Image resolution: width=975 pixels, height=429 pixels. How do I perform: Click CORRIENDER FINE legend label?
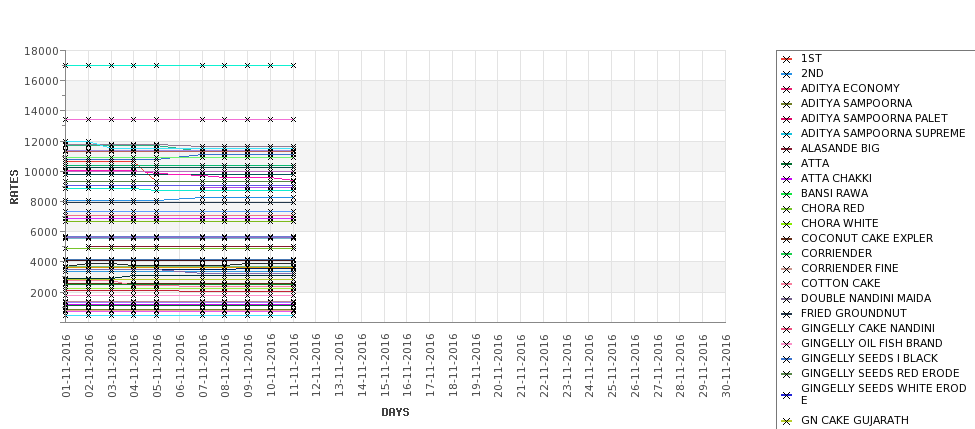tap(849, 268)
